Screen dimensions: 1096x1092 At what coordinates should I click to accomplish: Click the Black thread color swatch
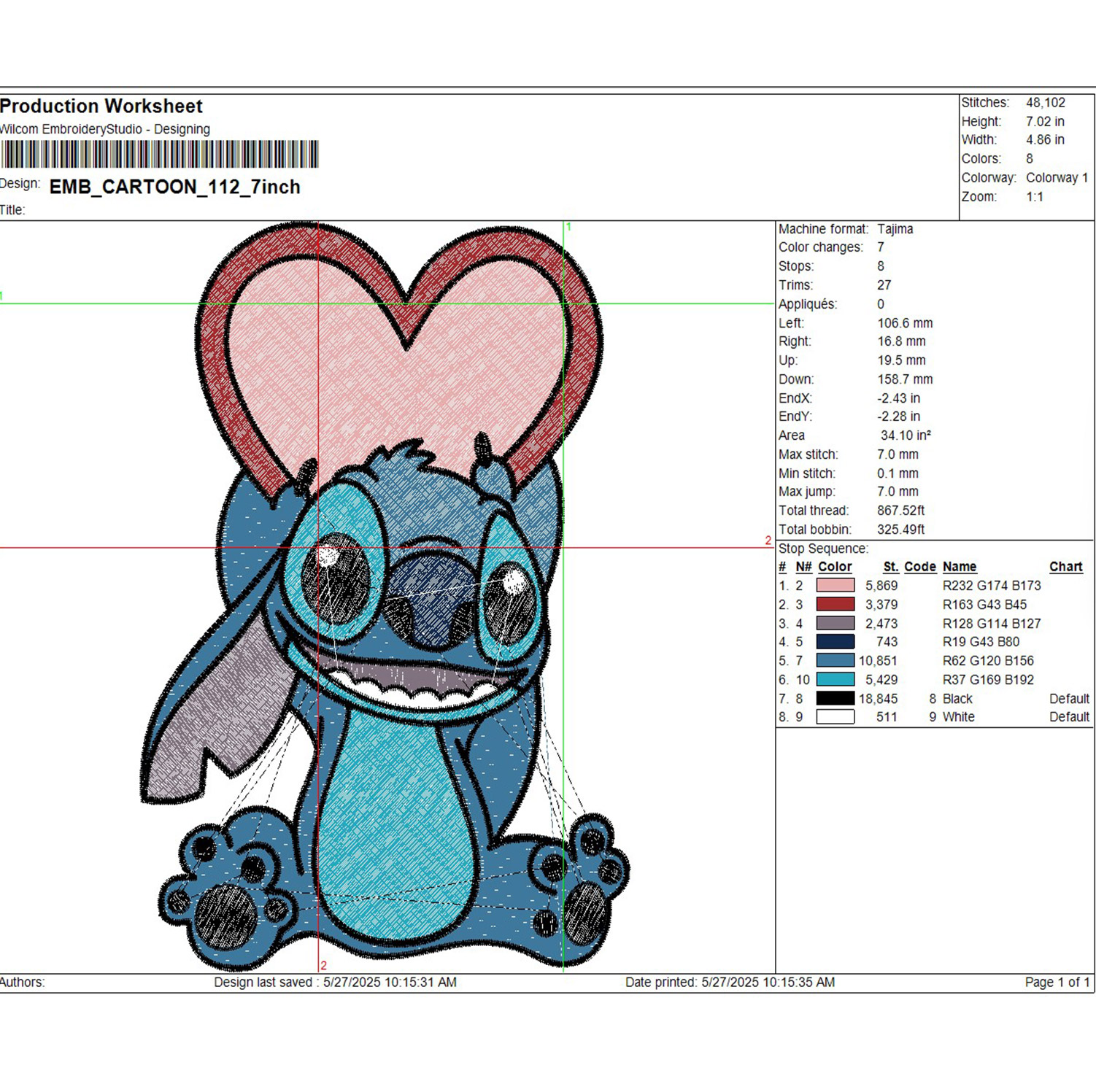click(x=835, y=698)
